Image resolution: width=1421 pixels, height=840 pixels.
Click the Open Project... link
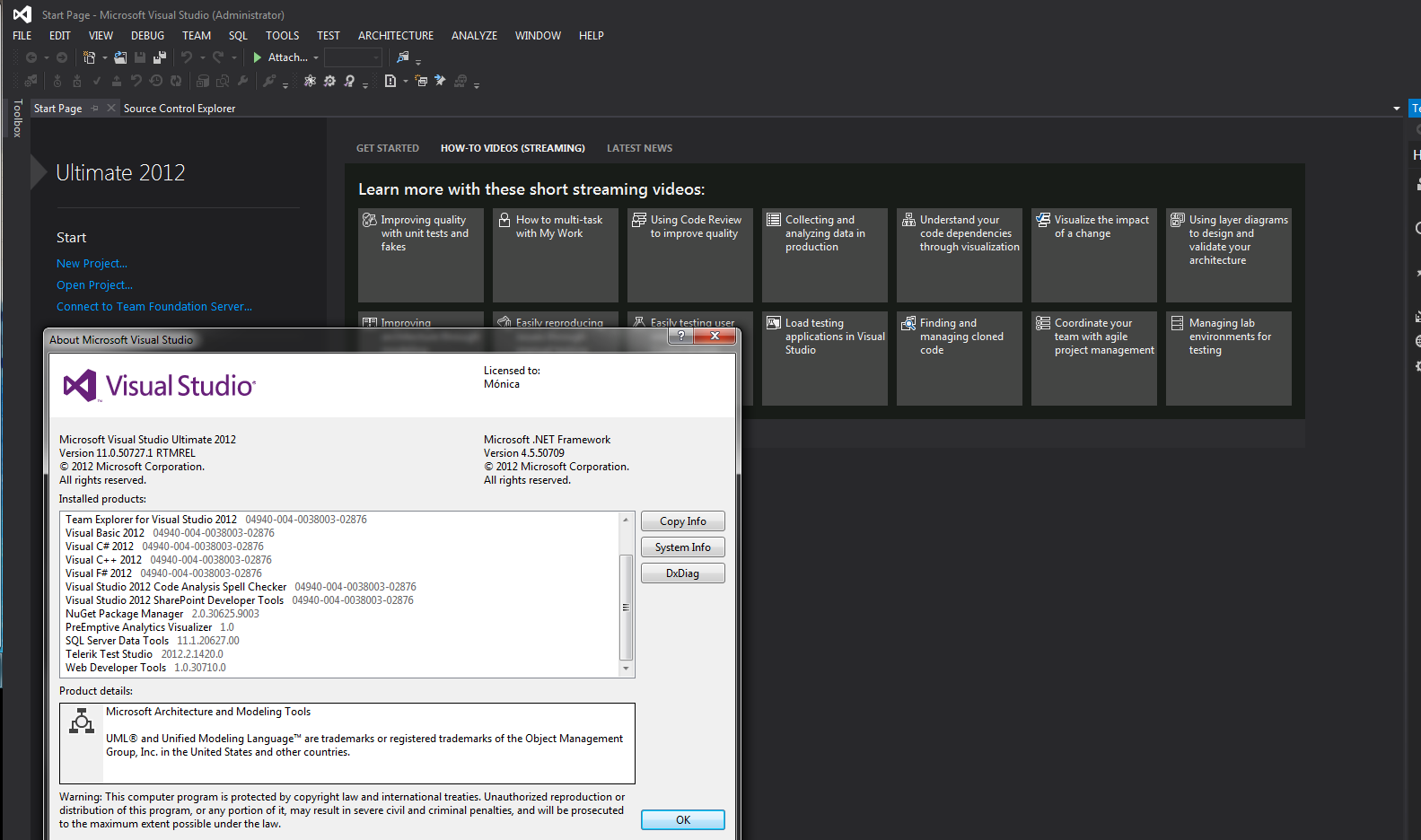(94, 285)
